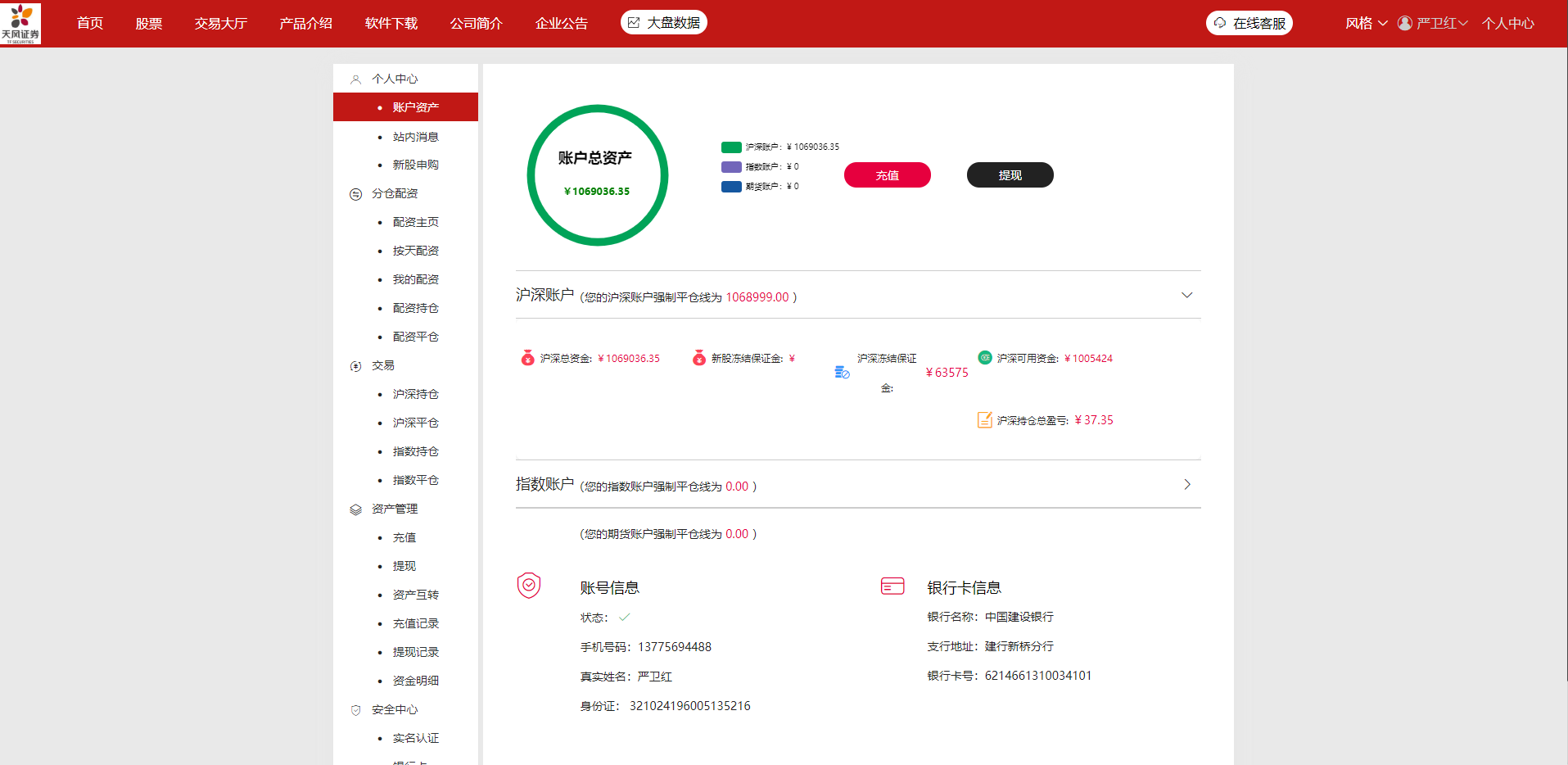
Task: Open the 交易大厅 menu item
Action: coord(220,23)
